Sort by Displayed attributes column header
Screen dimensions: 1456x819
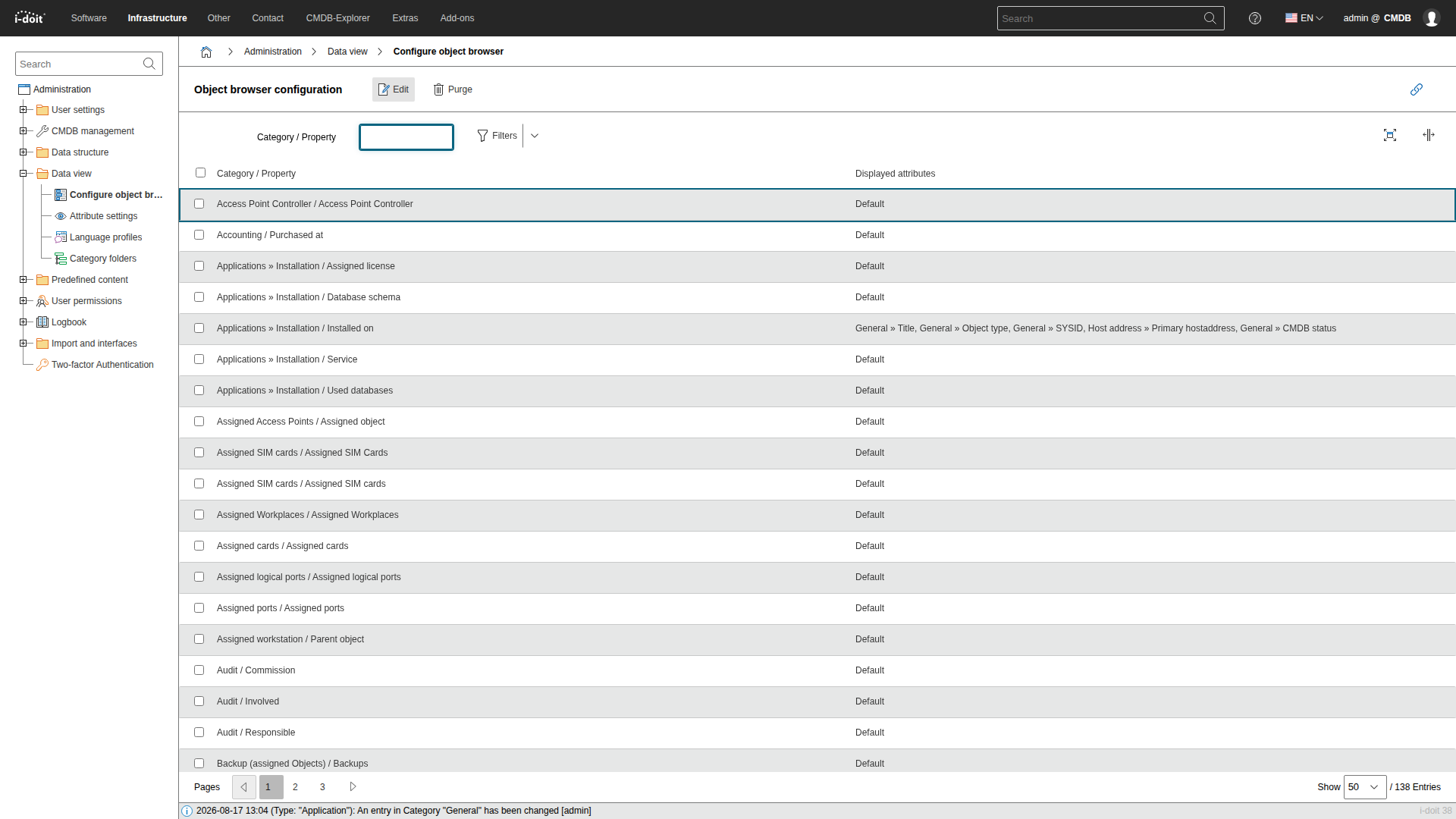tap(895, 174)
